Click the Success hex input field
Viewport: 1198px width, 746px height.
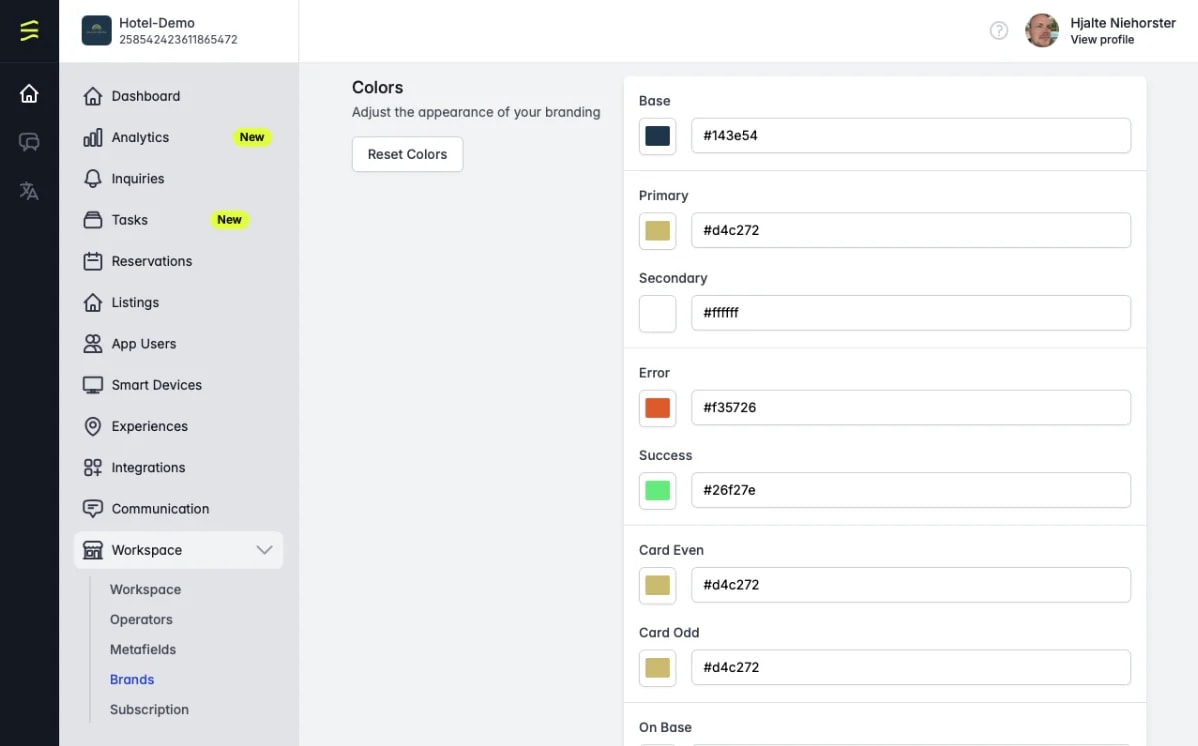pos(911,491)
